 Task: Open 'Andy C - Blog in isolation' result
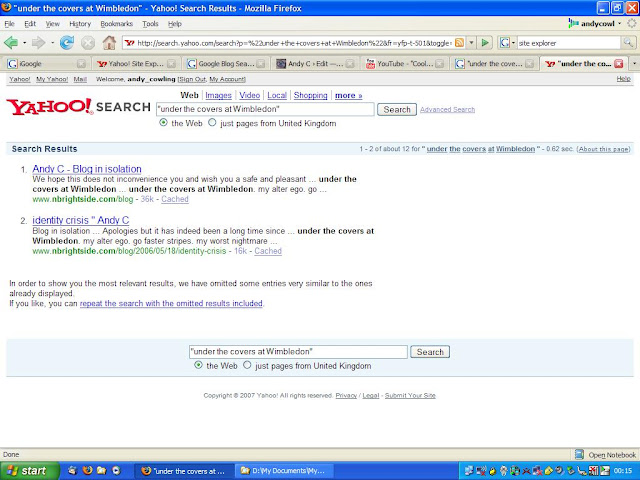click(87, 169)
